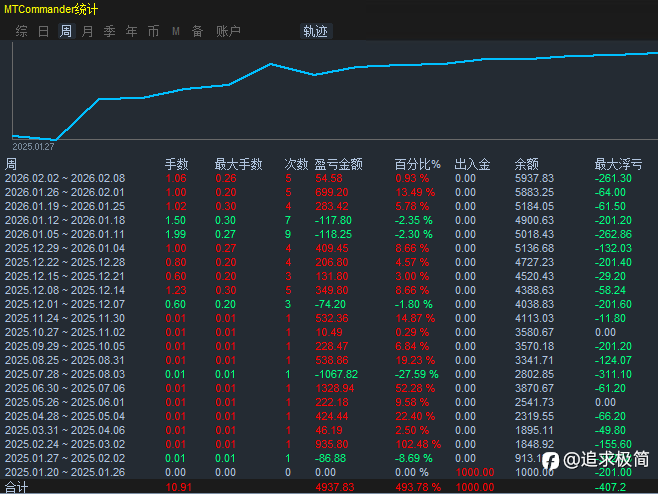
Task: Click the 出入金 column header
Action: [473, 164]
